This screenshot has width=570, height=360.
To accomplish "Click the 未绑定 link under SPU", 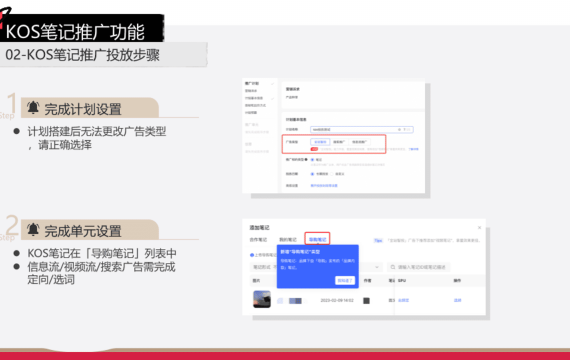I will (404, 300).
